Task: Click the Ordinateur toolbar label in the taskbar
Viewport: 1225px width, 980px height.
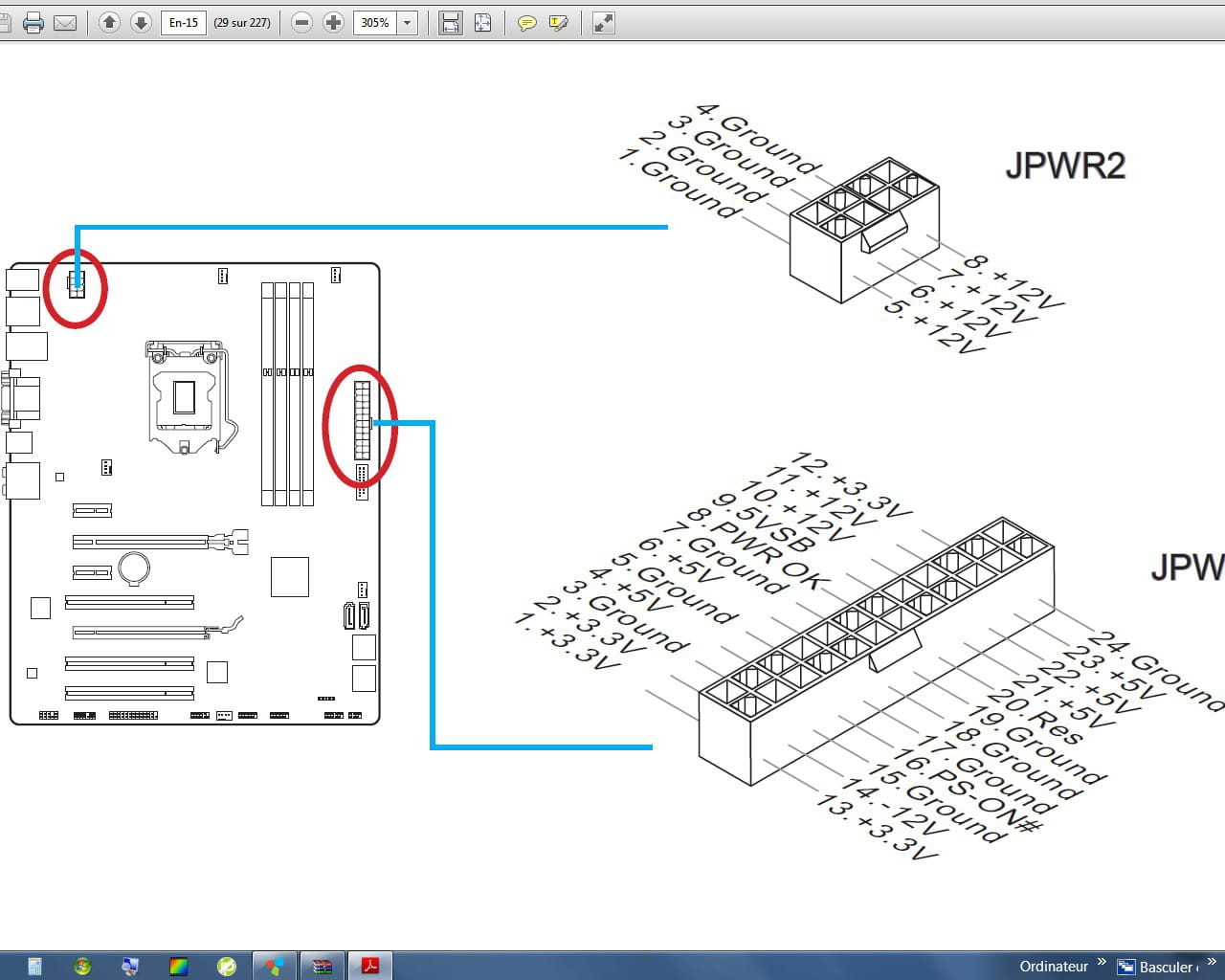Action: (1054, 966)
